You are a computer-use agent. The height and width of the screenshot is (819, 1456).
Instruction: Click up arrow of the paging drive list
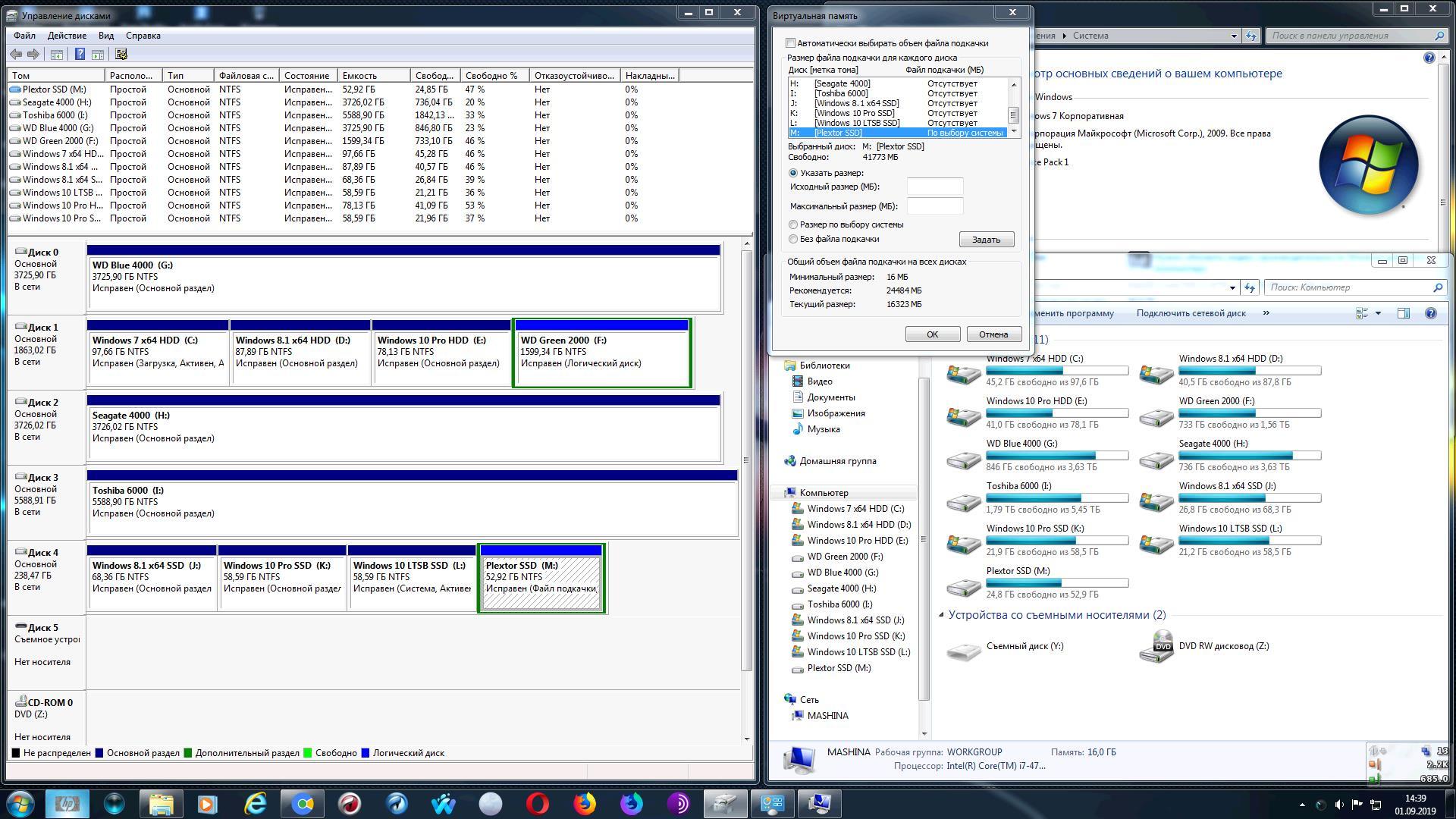point(1013,84)
